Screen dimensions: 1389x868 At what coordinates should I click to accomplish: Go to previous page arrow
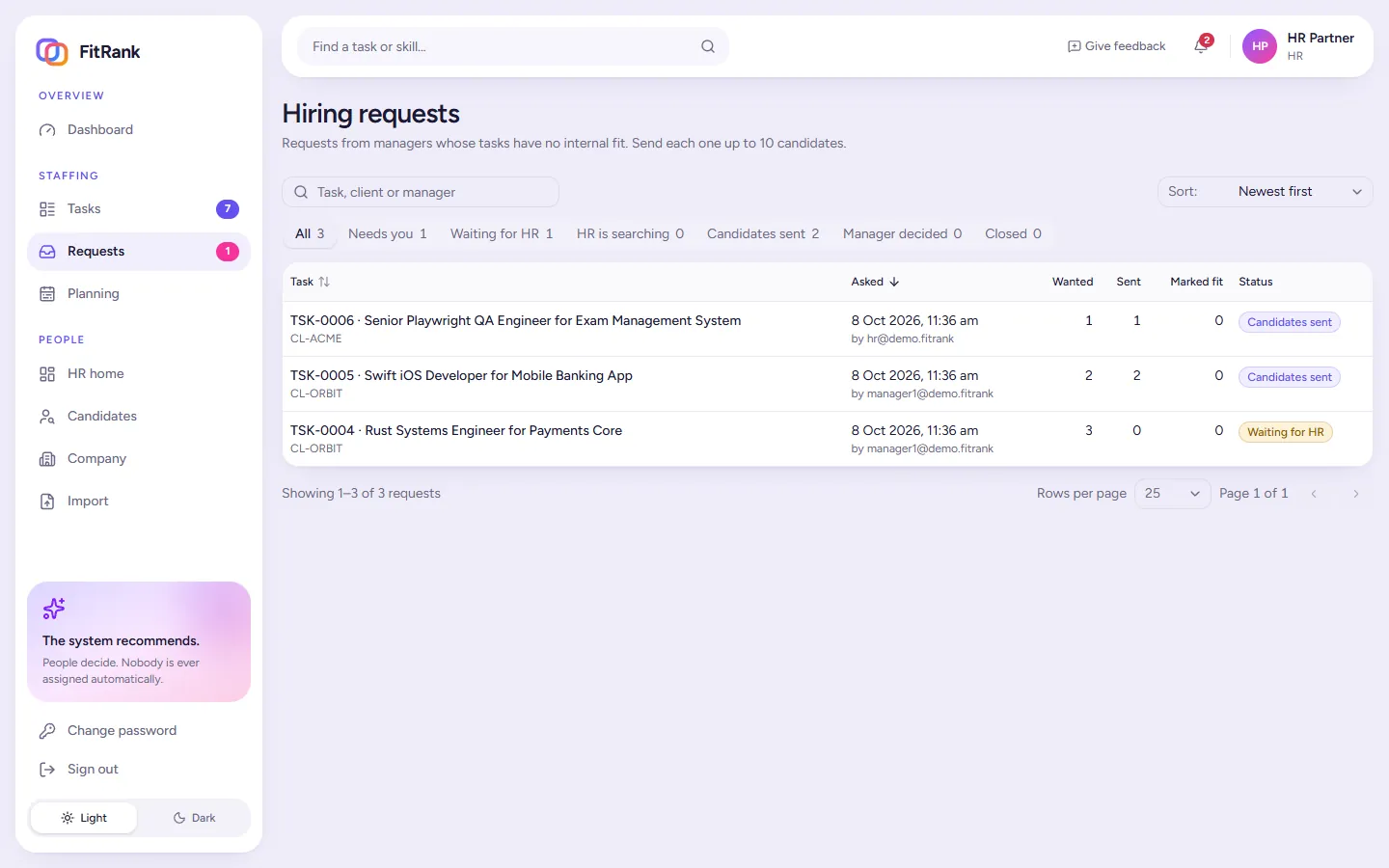(1314, 494)
